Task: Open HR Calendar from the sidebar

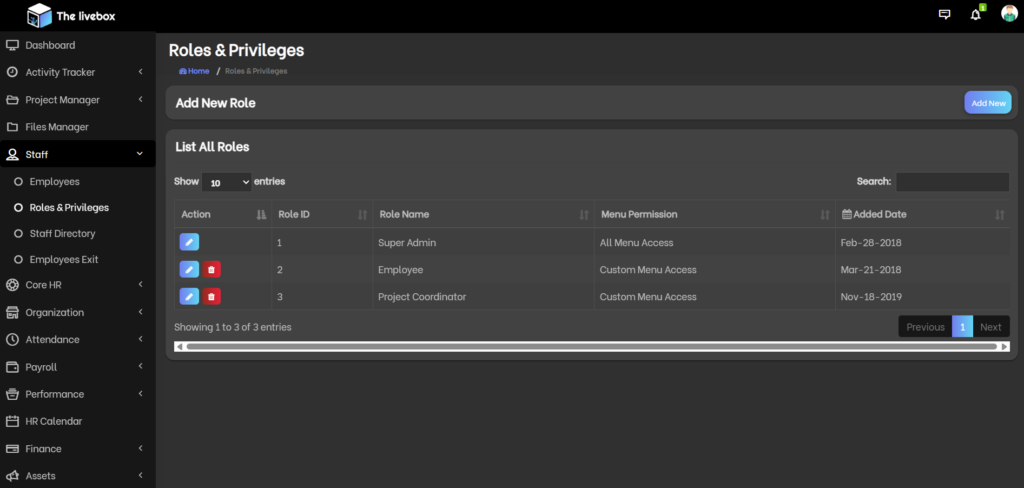Action: tap(53, 421)
